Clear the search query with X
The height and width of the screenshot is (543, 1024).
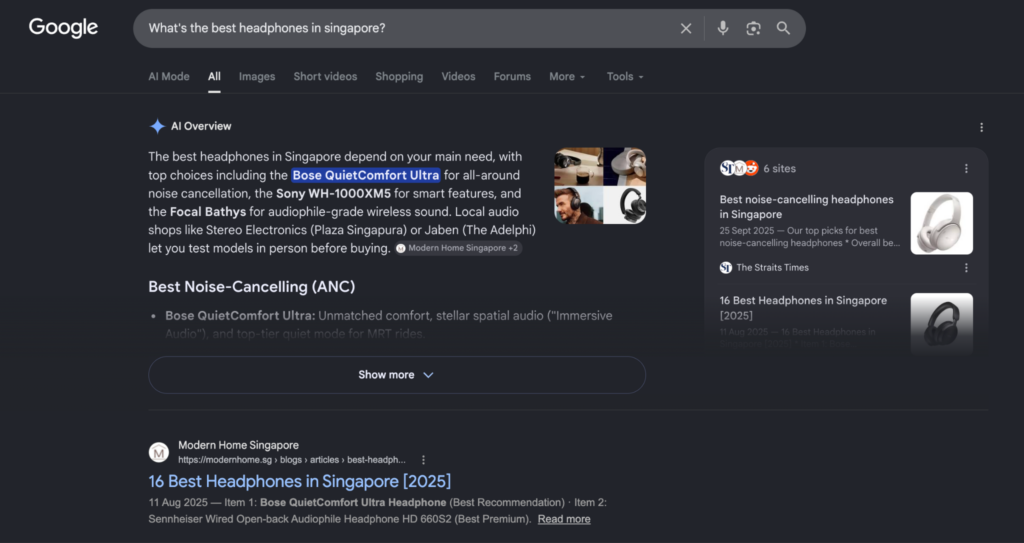point(686,29)
